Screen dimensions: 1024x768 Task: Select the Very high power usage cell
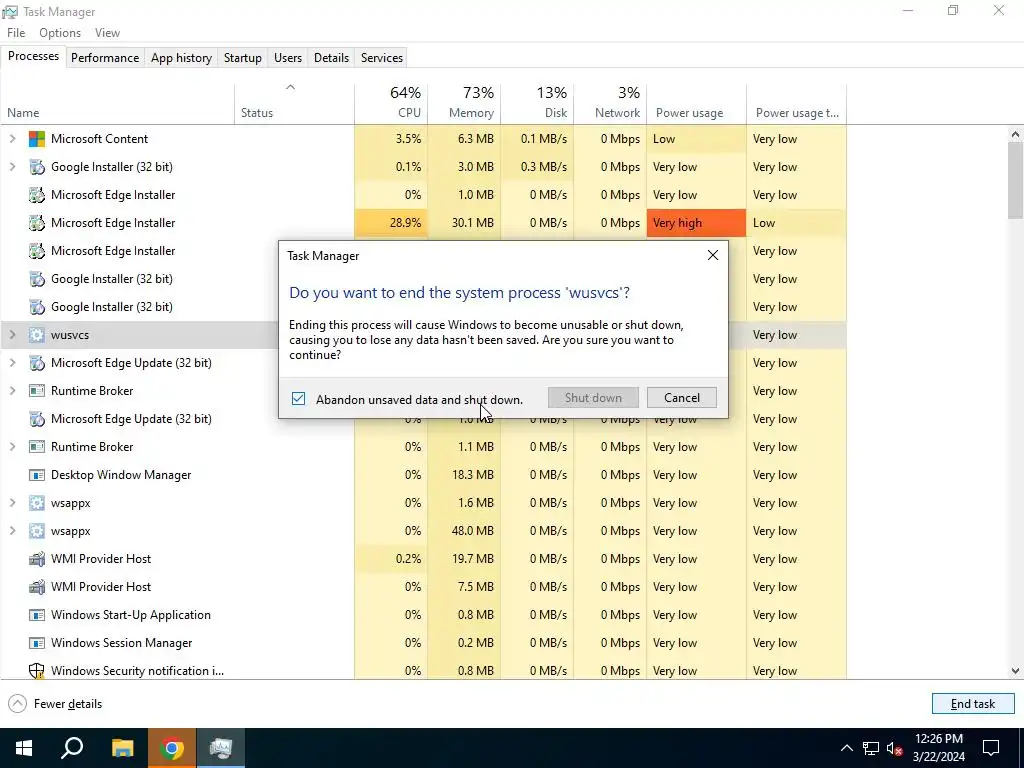[697, 223]
